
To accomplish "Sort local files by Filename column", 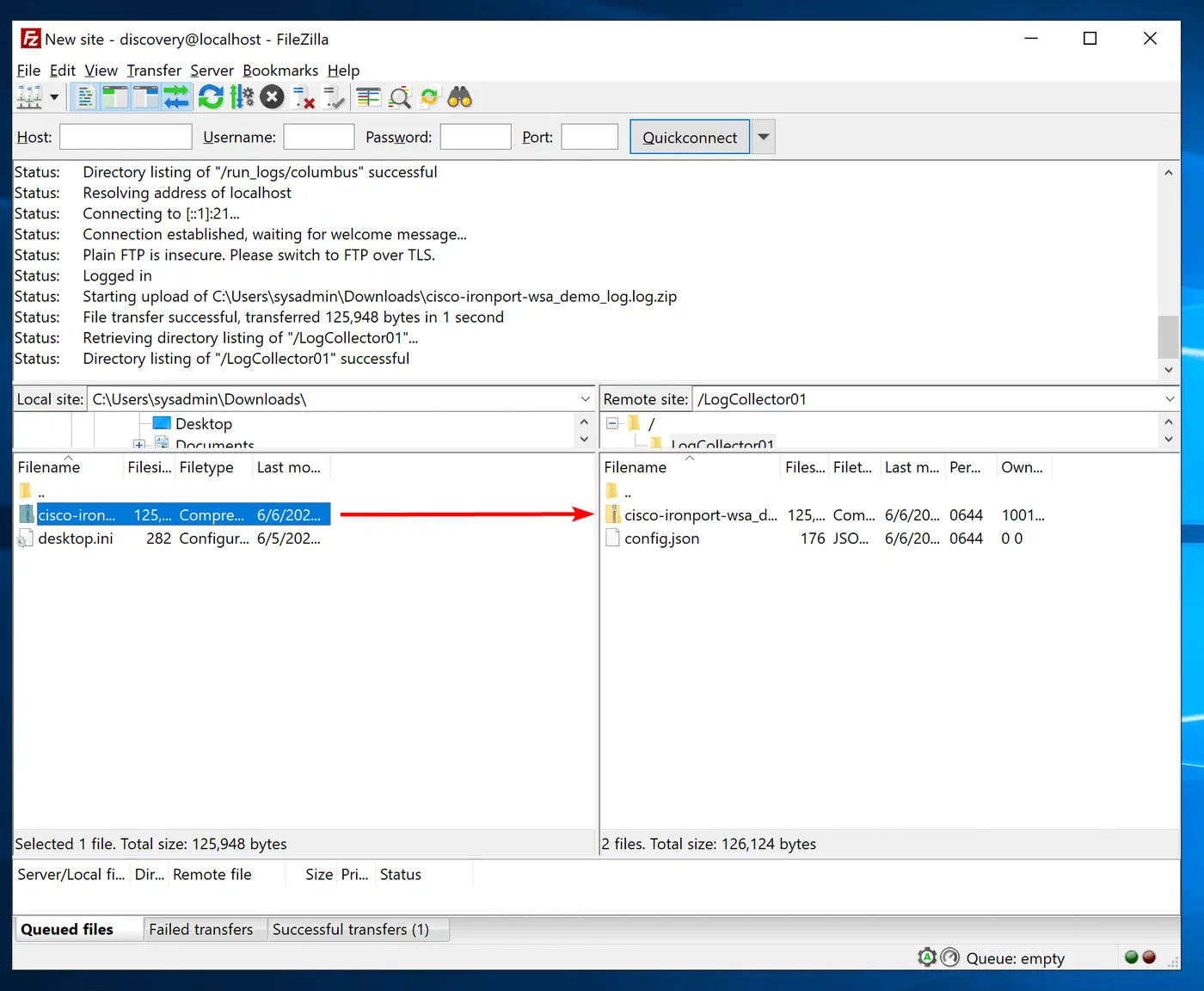I will coord(68,467).
